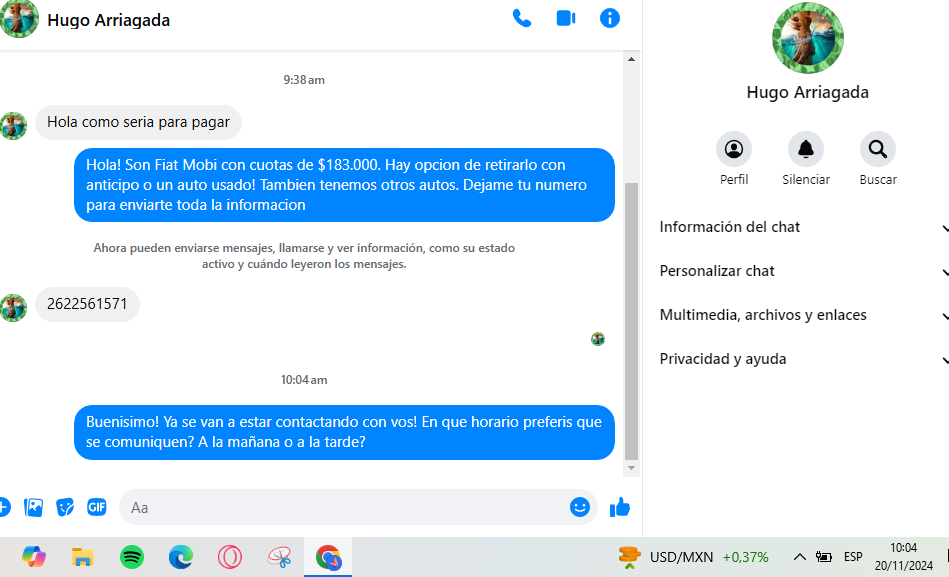Toggle the conversation information panel icon

(609, 19)
